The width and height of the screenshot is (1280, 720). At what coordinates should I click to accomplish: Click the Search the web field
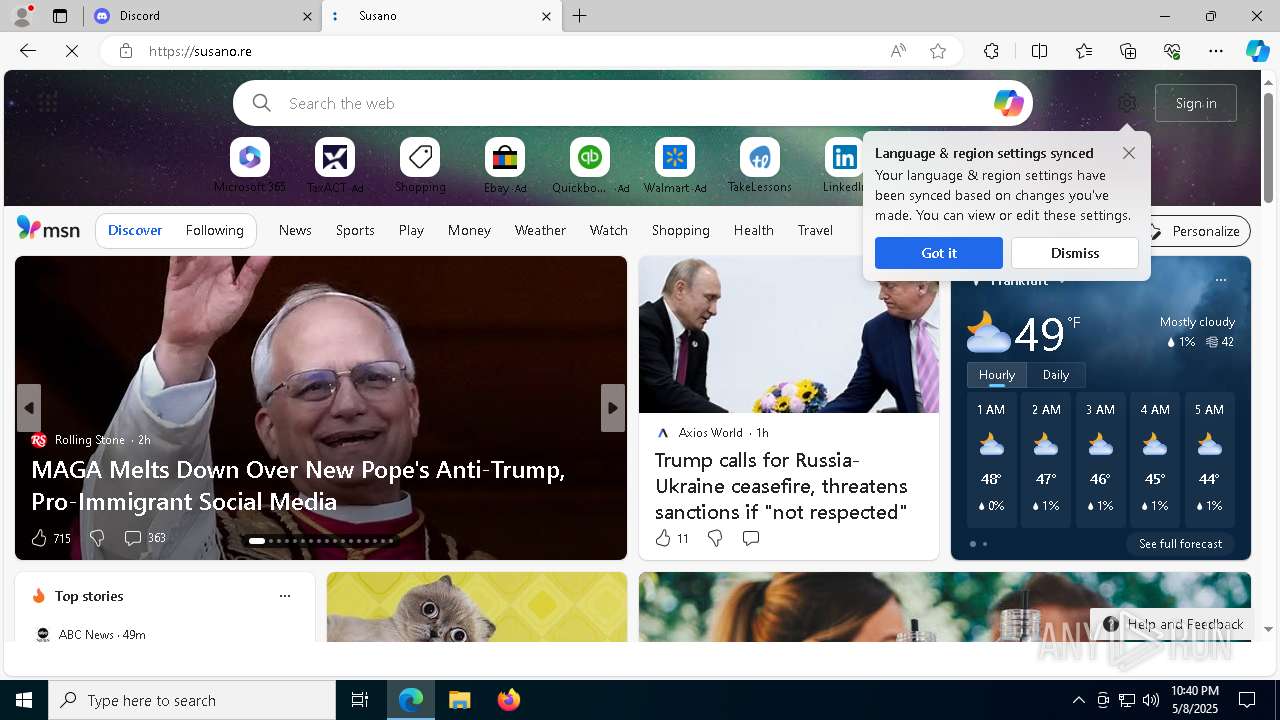coord(635,103)
